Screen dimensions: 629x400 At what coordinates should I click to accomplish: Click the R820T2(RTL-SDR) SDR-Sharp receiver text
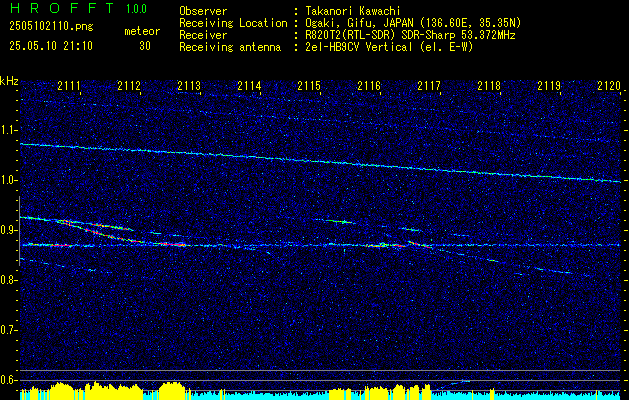pyautogui.click(x=410, y=35)
